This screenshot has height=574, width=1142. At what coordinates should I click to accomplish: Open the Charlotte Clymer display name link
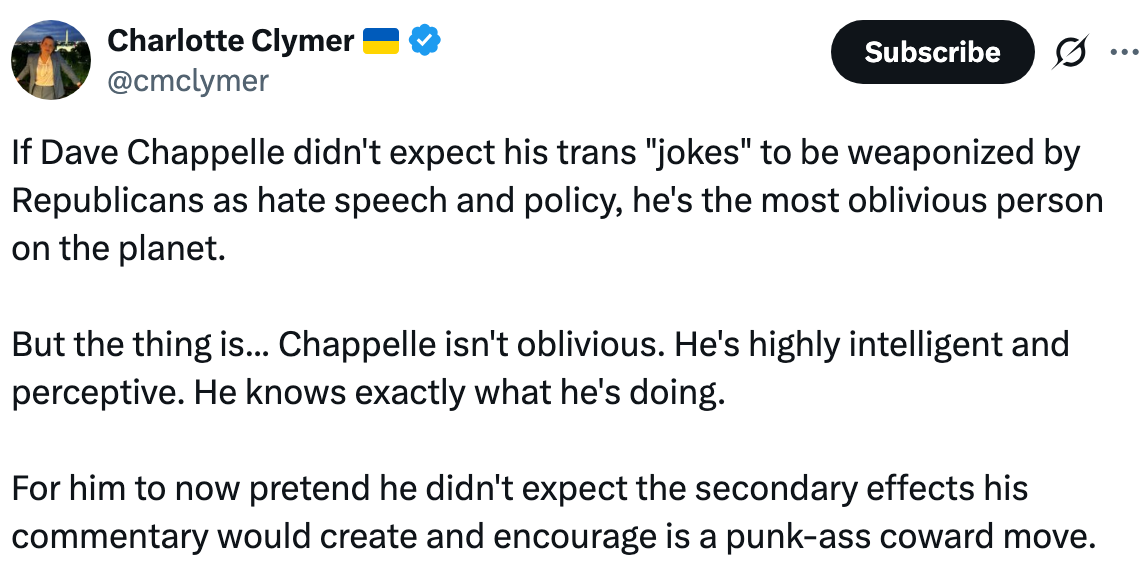[230, 40]
